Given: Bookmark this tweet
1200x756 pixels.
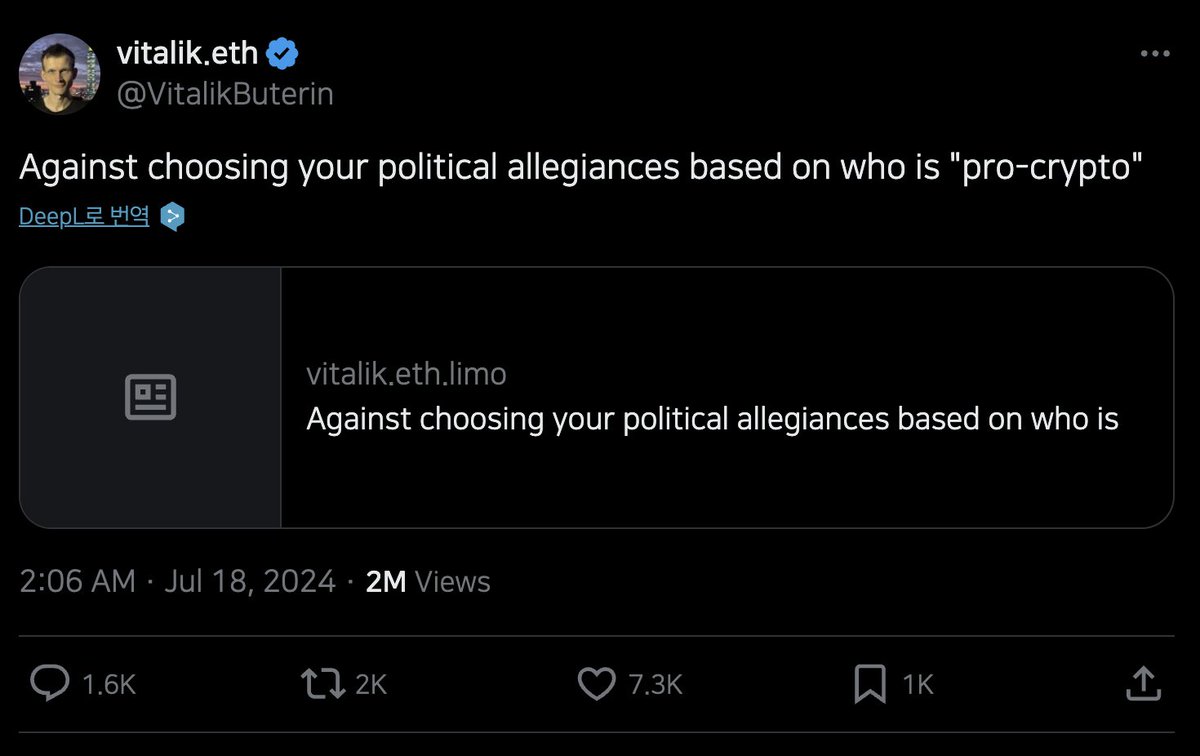Looking at the screenshot, I should [x=870, y=683].
